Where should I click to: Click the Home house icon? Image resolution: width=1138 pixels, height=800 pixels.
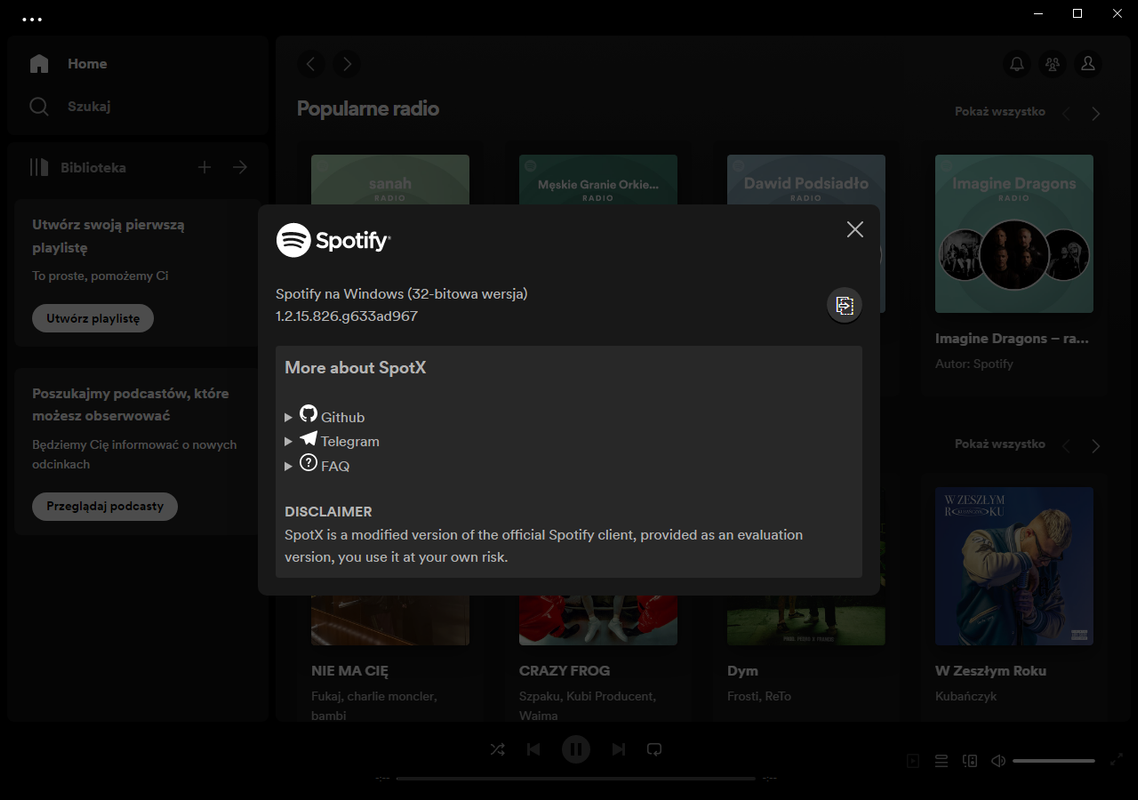[39, 64]
